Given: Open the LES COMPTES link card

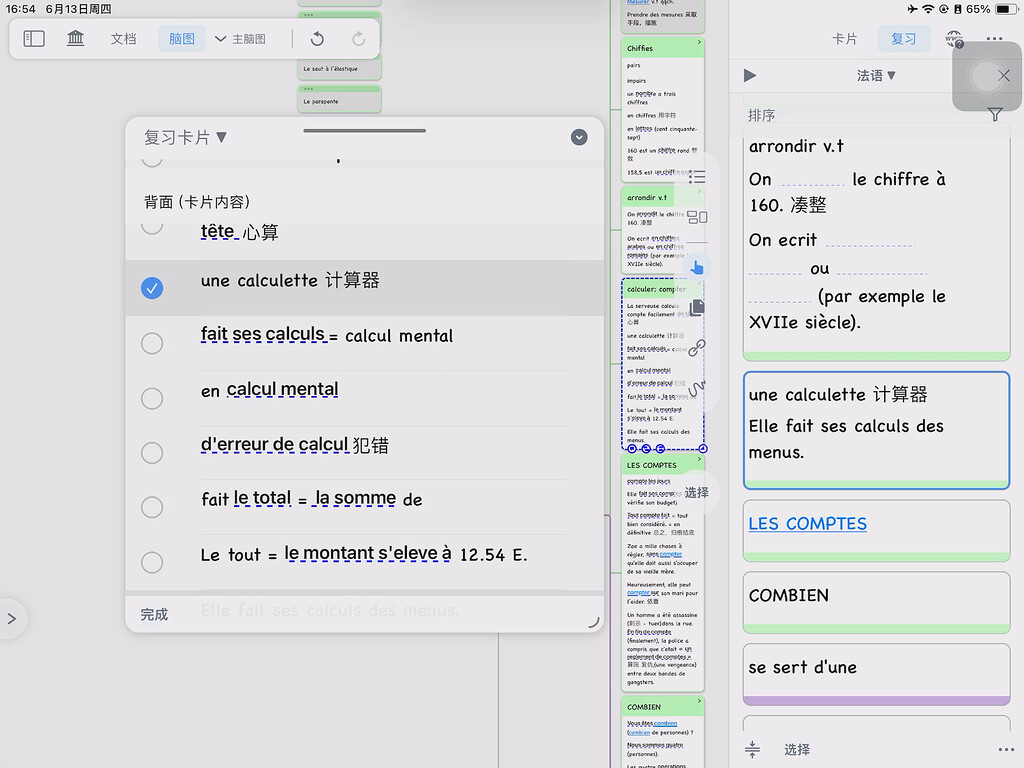Looking at the screenshot, I should pos(808,523).
